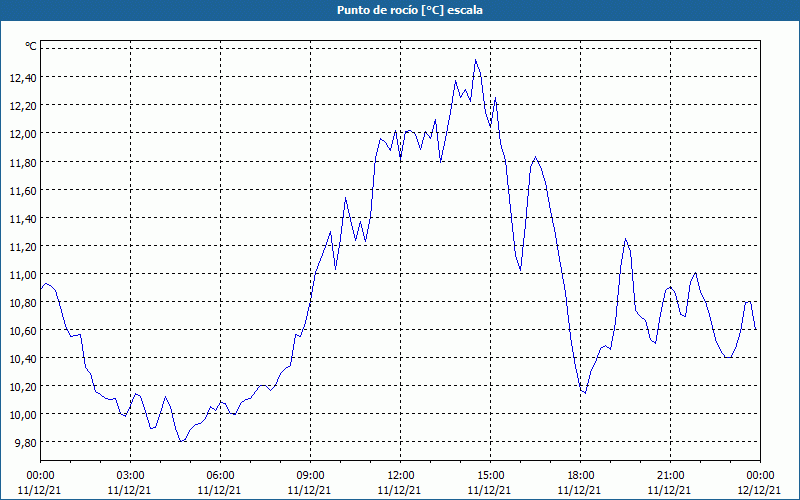Viewport: 800px width, 500px height.
Task: Click the 18:00 time axis label
Action: (581, 476)
